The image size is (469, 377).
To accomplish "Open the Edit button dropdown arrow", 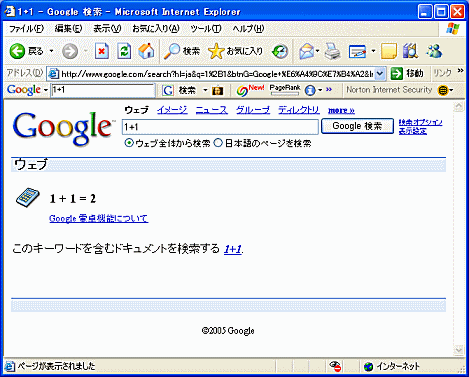I will tap(373, 51).
